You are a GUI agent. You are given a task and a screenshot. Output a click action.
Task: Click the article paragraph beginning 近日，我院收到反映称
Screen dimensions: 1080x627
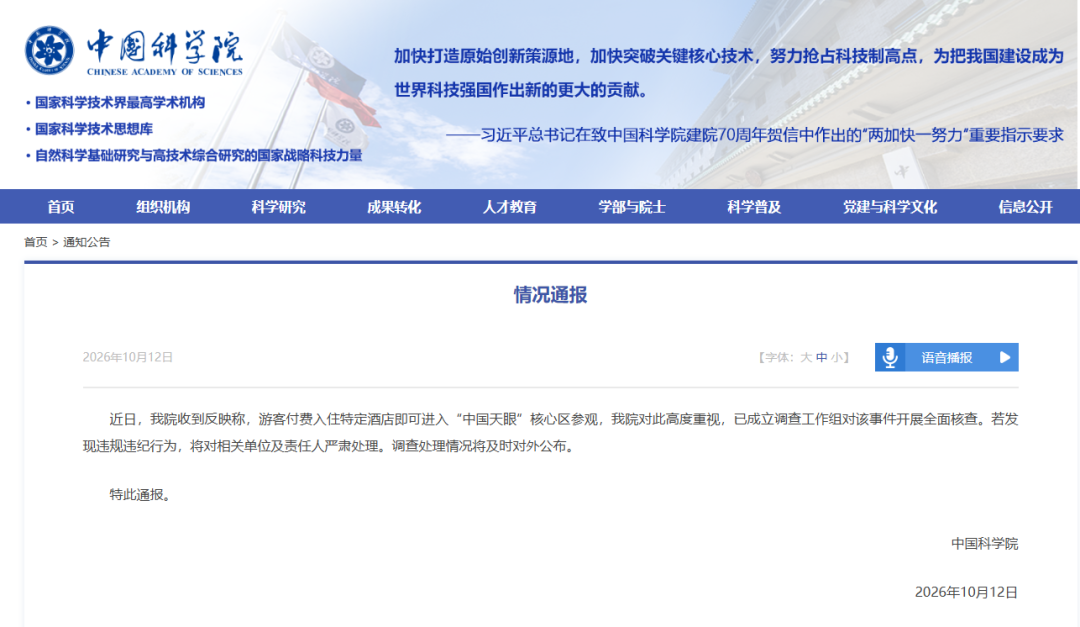(550, 433)
